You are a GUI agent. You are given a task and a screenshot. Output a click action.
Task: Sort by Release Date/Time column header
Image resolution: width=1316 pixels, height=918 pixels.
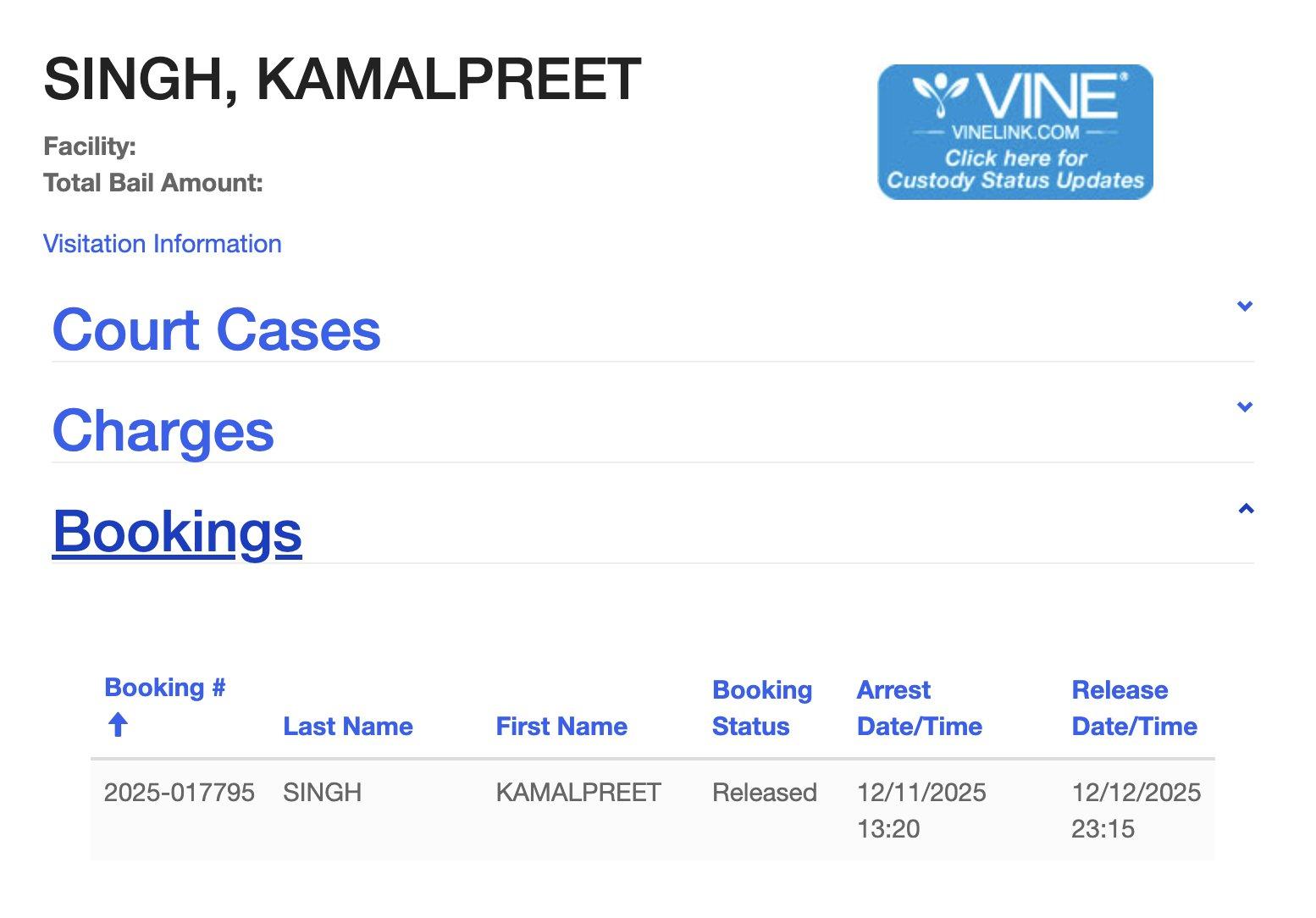1134,708
